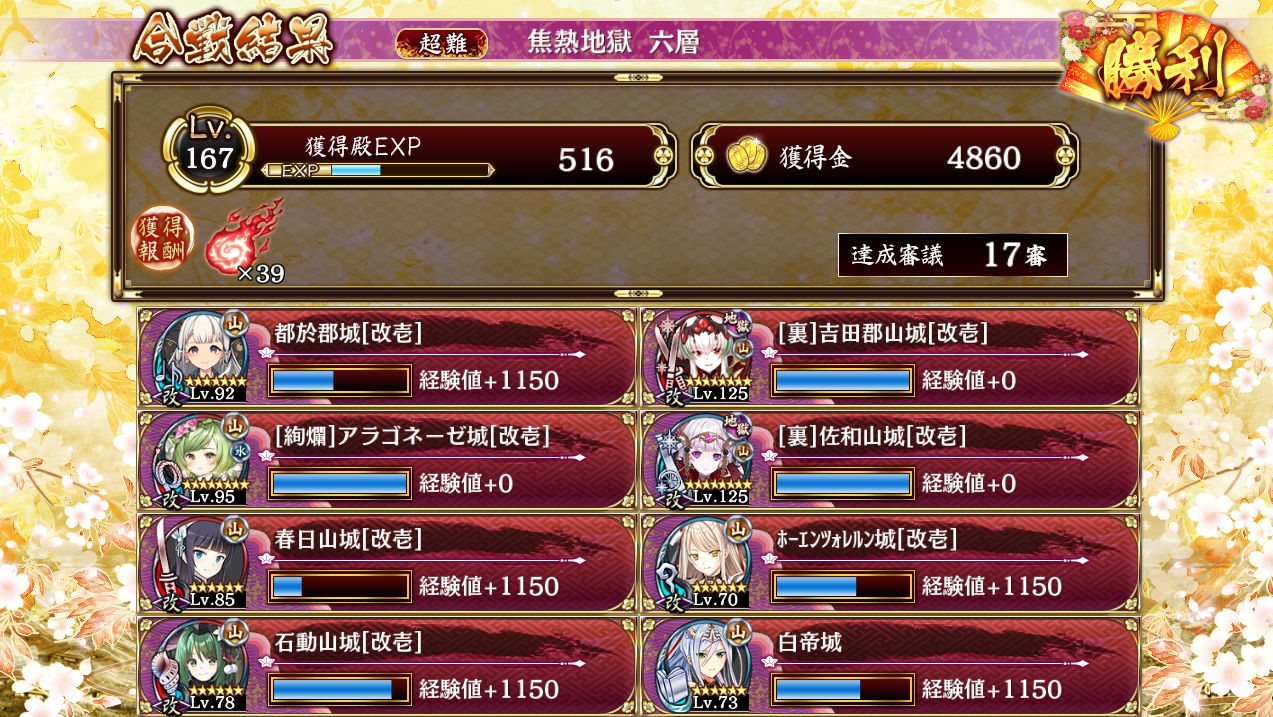Select [裏]吉田郡山城 character portrait
The image size is (1273, 717).
tap(704, 358)
